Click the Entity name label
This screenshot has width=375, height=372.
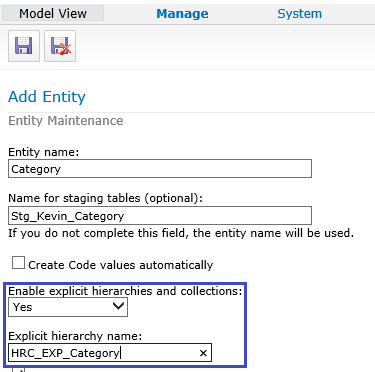point(44,152)
